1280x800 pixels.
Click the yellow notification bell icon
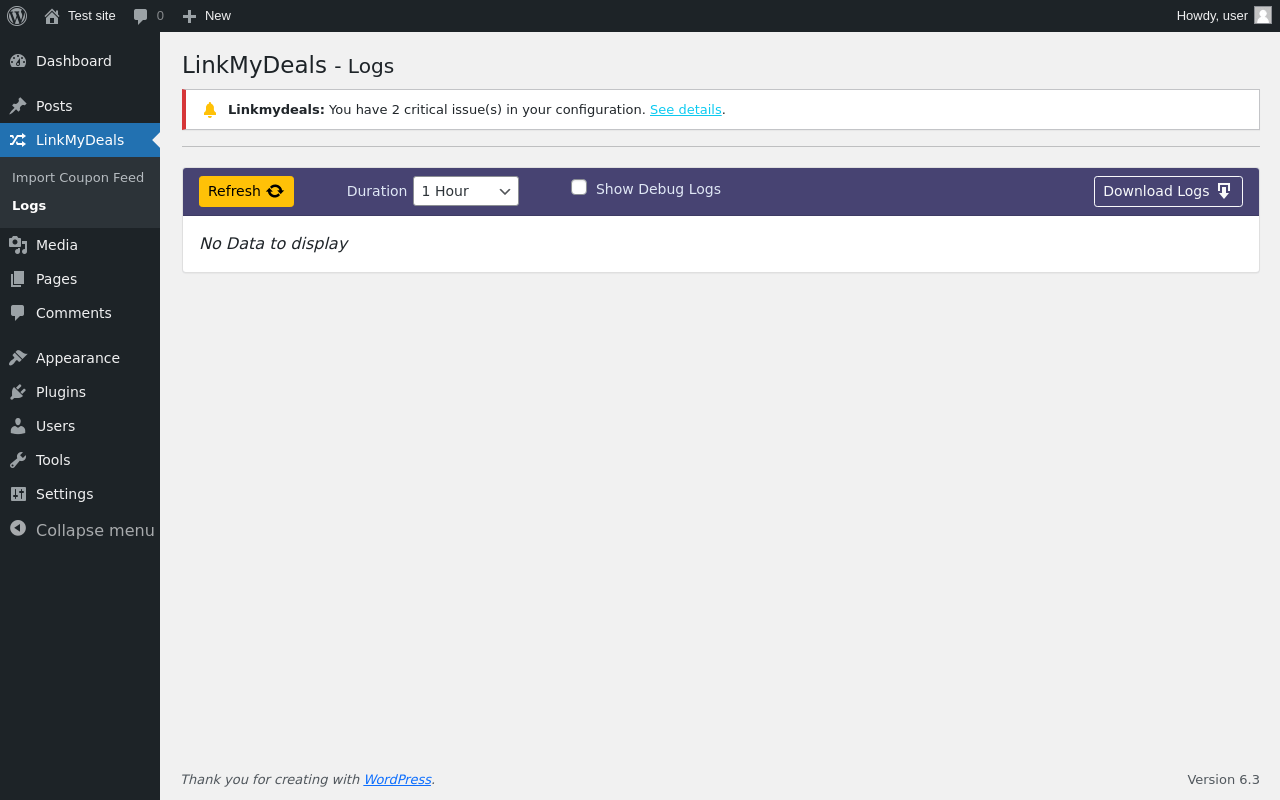coord(210,110)
